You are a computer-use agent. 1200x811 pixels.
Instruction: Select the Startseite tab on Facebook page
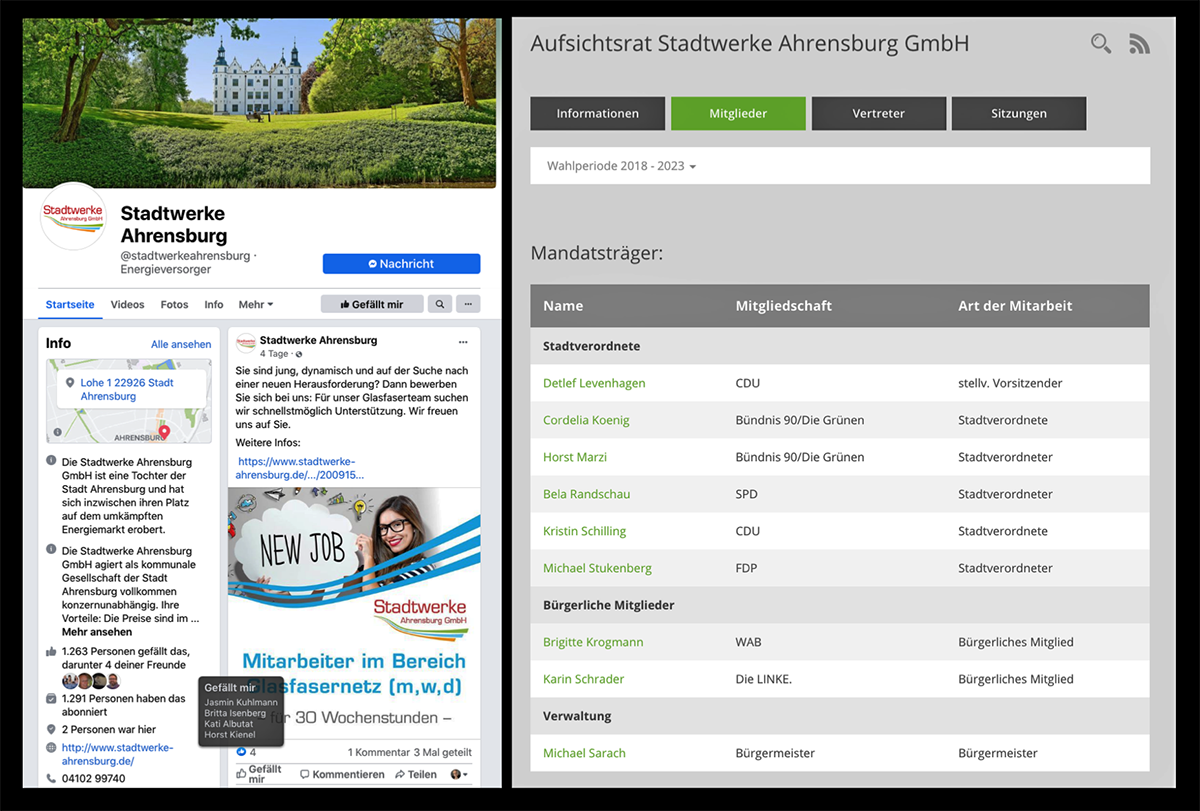pyautogui.click(x=70, y=304)
